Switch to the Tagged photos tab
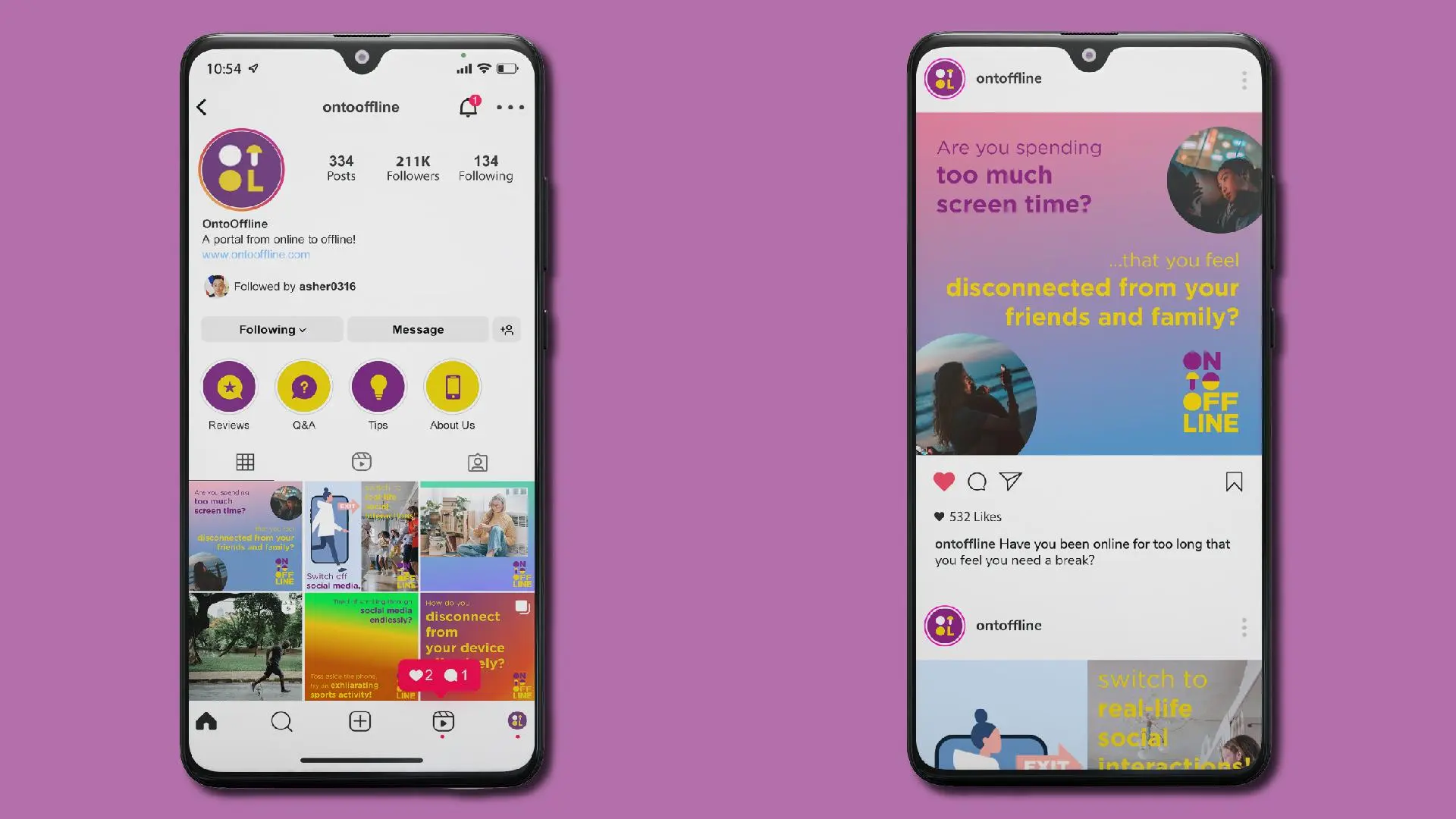Viewport: 1456px width, 819px height. (x=477, y=462)
